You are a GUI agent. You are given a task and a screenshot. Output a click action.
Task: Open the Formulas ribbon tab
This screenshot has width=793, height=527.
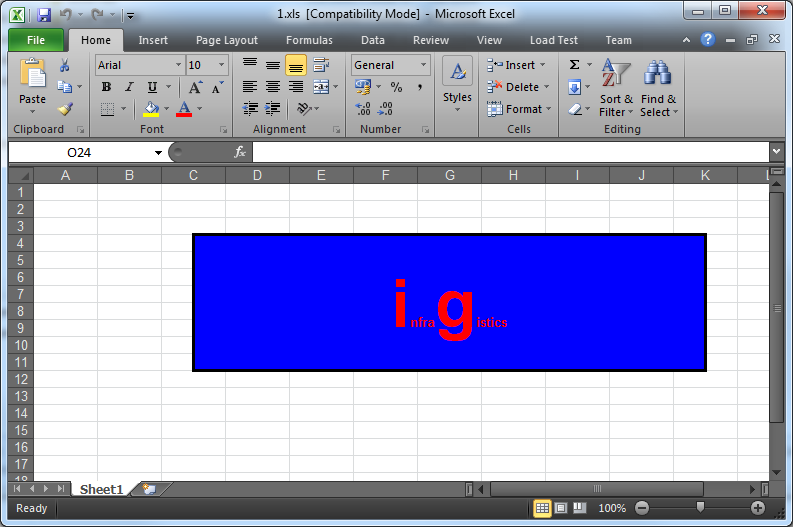coord(309,40)
